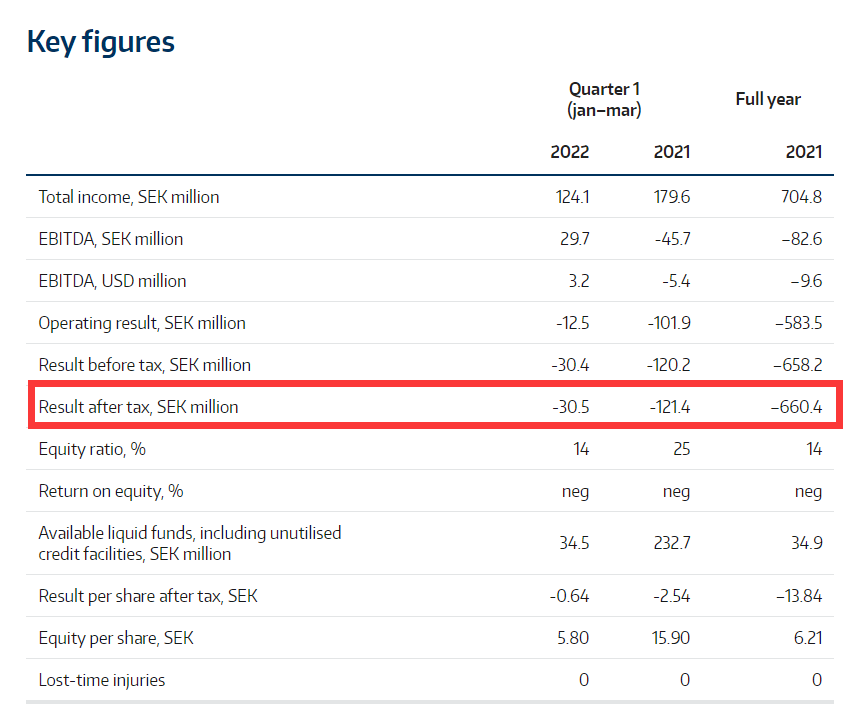Screen dimensions: 862x725
Task: Click the Equity per share, SEK label
Action: 116,638
